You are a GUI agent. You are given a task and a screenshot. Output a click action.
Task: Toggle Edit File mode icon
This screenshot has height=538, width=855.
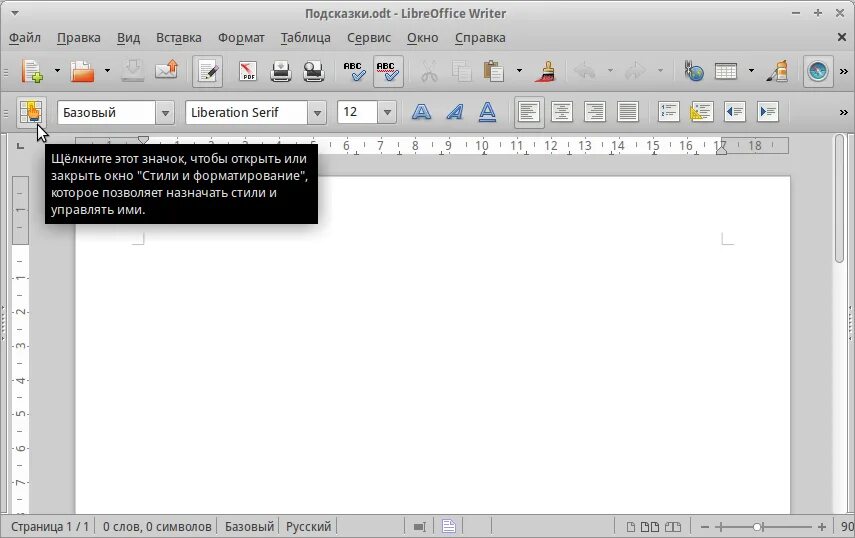coord(208,71)
